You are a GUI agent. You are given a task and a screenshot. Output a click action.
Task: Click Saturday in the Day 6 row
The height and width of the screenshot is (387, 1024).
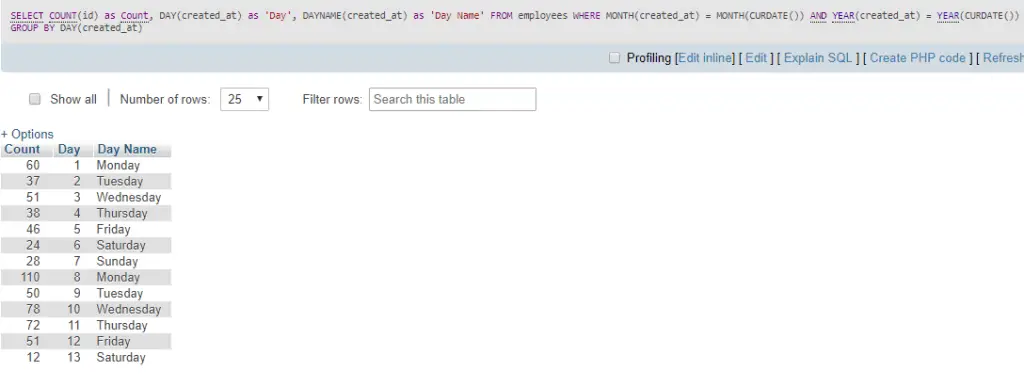coord(121,245)
